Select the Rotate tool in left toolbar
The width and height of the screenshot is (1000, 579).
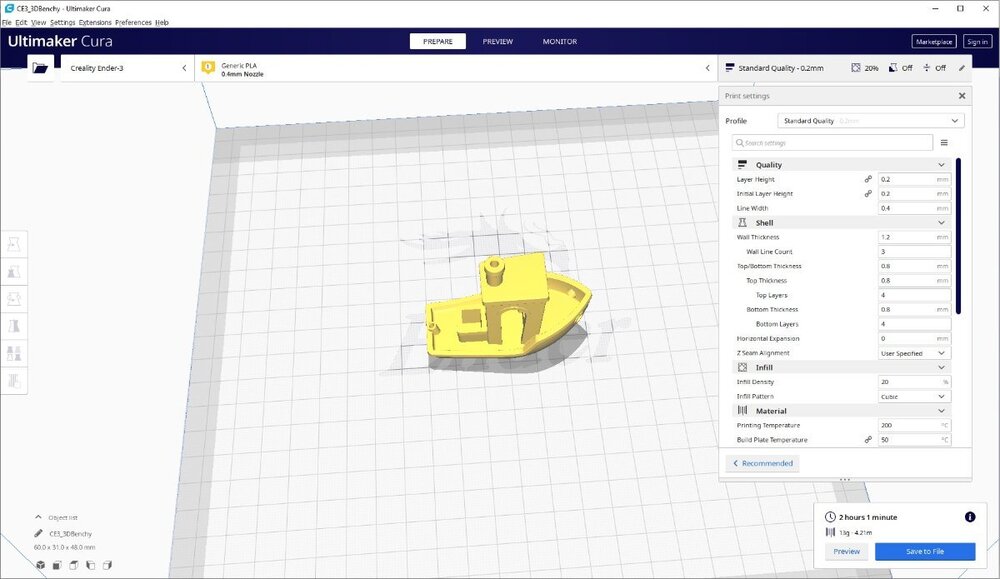(14, 298)
